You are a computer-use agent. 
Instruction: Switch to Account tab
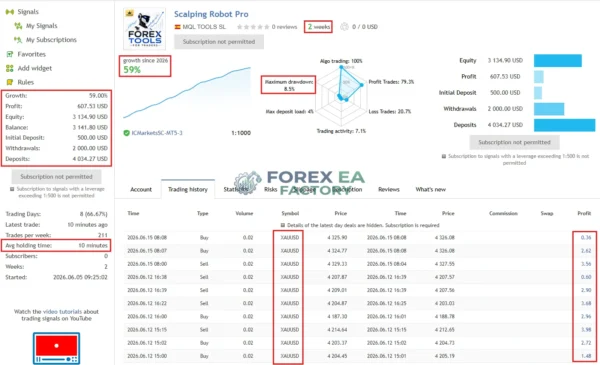141,189
